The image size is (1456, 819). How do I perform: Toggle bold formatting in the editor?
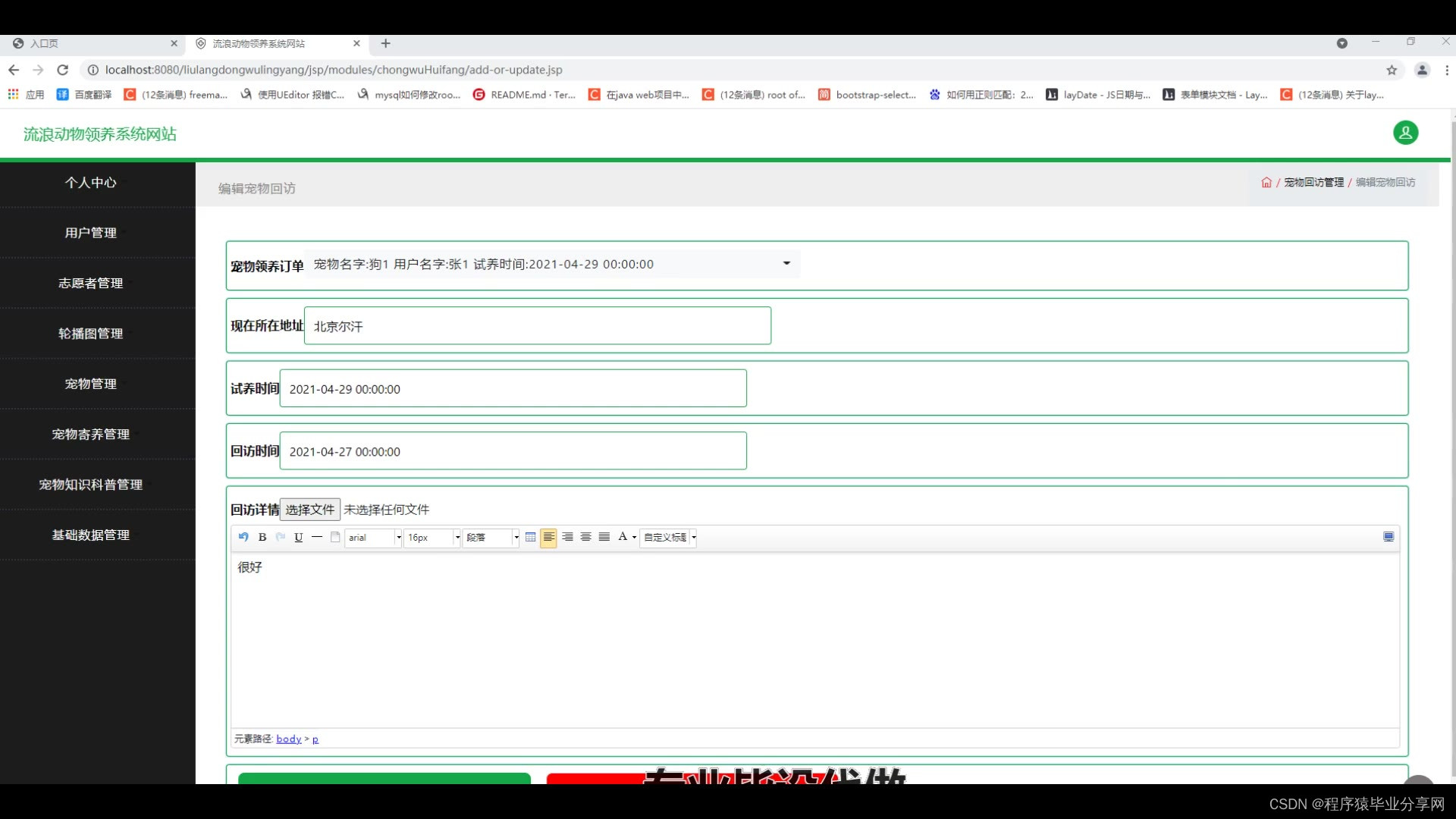[262, 537]
